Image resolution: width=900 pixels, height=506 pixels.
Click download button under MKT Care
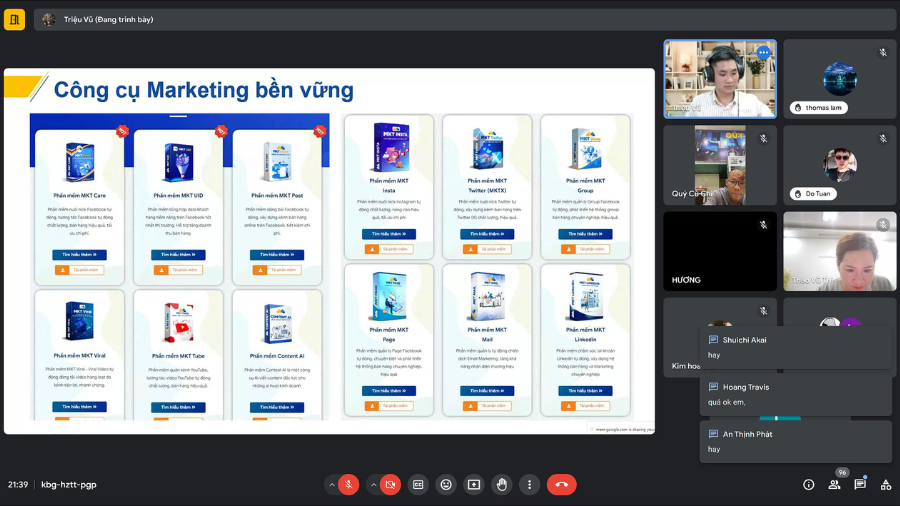(79, 270)
